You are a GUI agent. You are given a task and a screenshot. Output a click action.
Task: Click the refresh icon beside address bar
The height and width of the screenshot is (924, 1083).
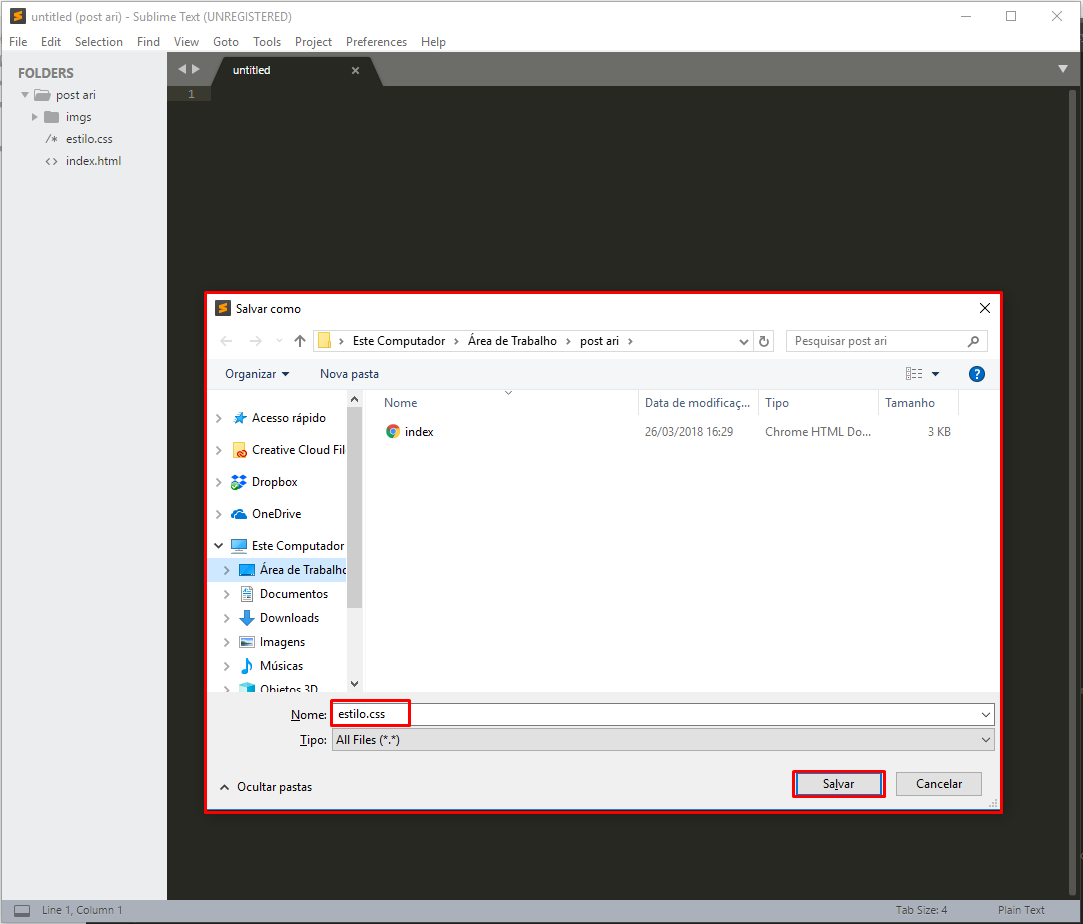pos(765,341)
